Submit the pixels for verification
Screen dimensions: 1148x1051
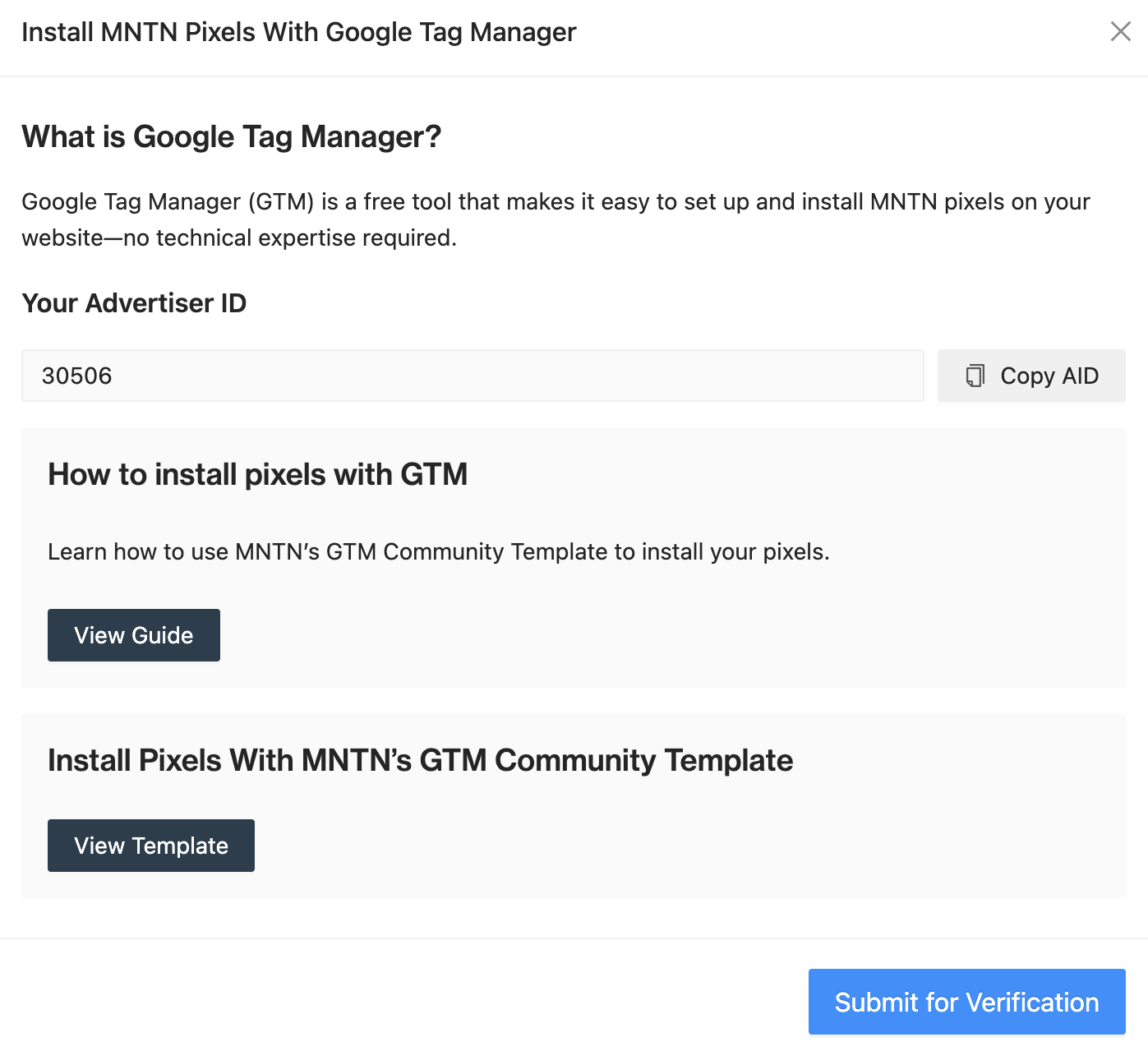tap(966, 1002)
